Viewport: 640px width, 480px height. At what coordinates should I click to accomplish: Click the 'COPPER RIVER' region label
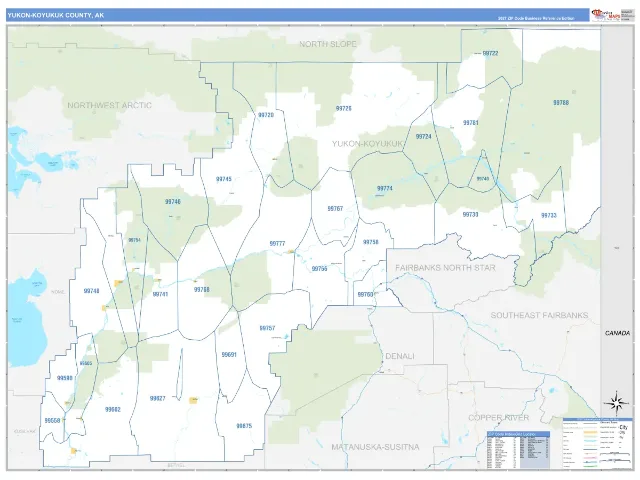(x=498, y=418)
